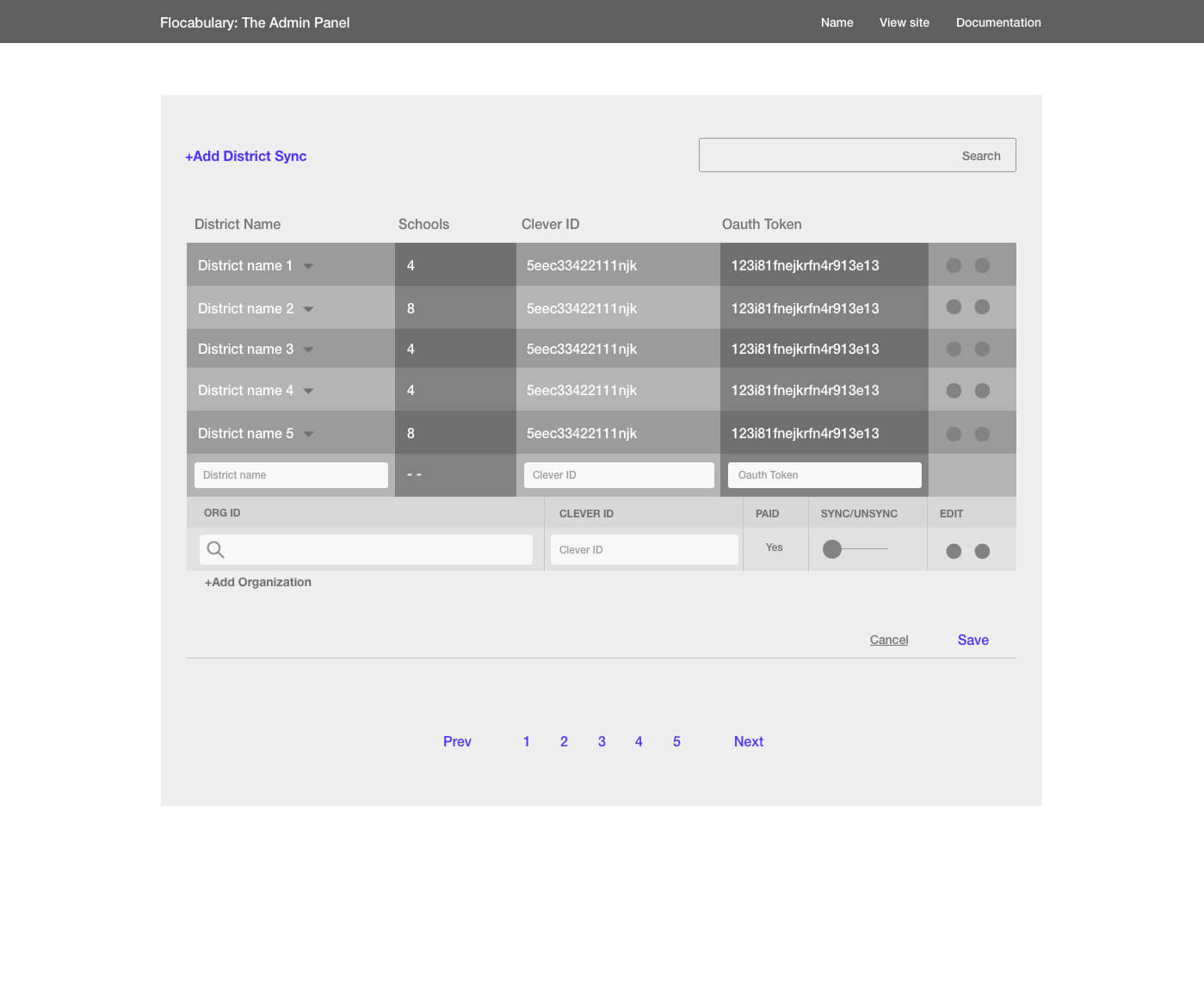Click the SYNC/UNSYNC column label
Screen dimensions: 1204x990
[x=859, y=514]
